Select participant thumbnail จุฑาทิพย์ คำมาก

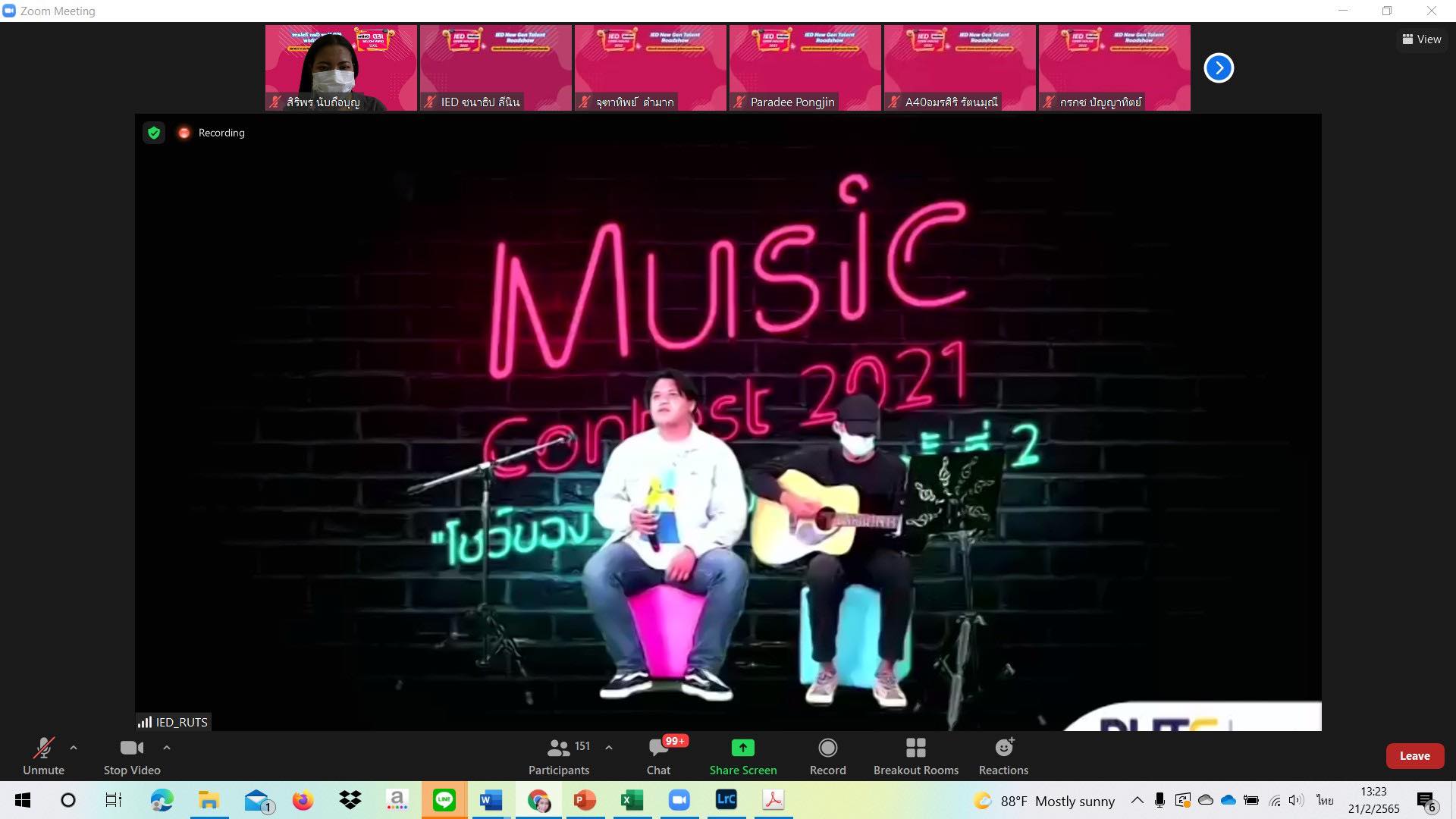click(651, 68)
